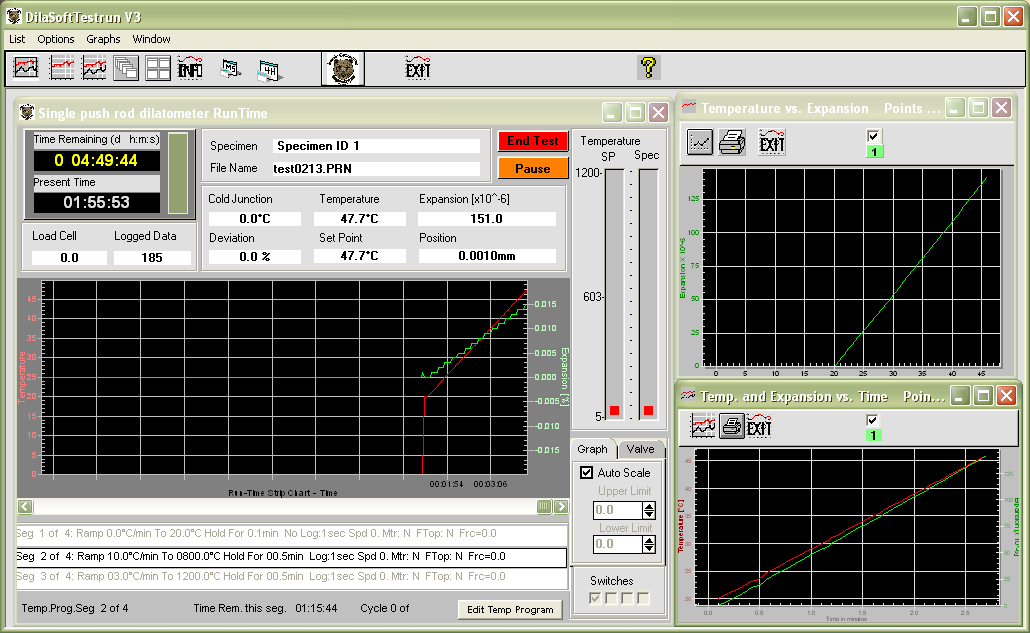Switch to the Valve tab
The image size is (1030, 633).
(641, 449)
